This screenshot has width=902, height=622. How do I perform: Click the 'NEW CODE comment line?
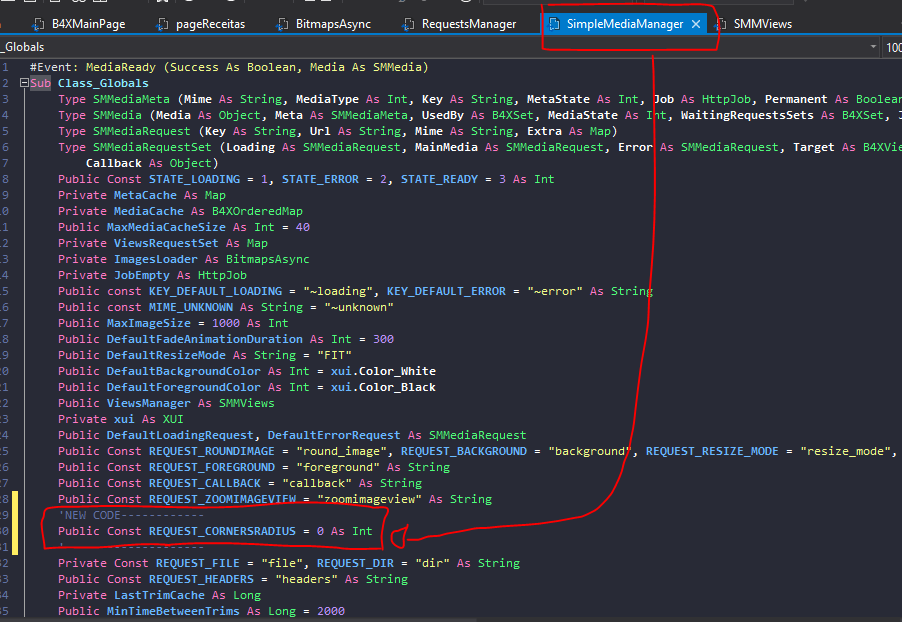[131, 516]
